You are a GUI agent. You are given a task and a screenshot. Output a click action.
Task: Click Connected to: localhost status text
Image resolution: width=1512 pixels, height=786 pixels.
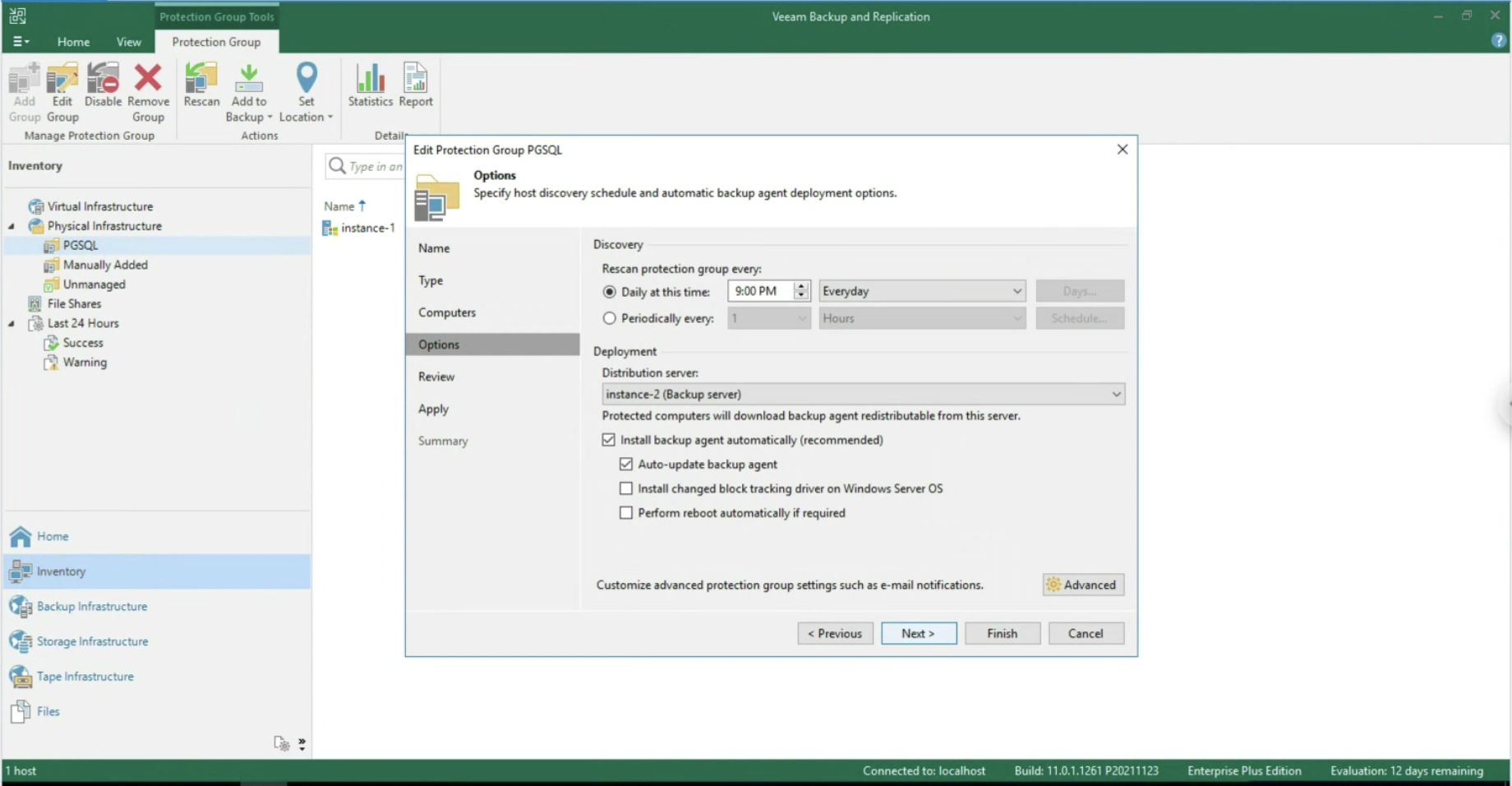click(x=924, y=770)
